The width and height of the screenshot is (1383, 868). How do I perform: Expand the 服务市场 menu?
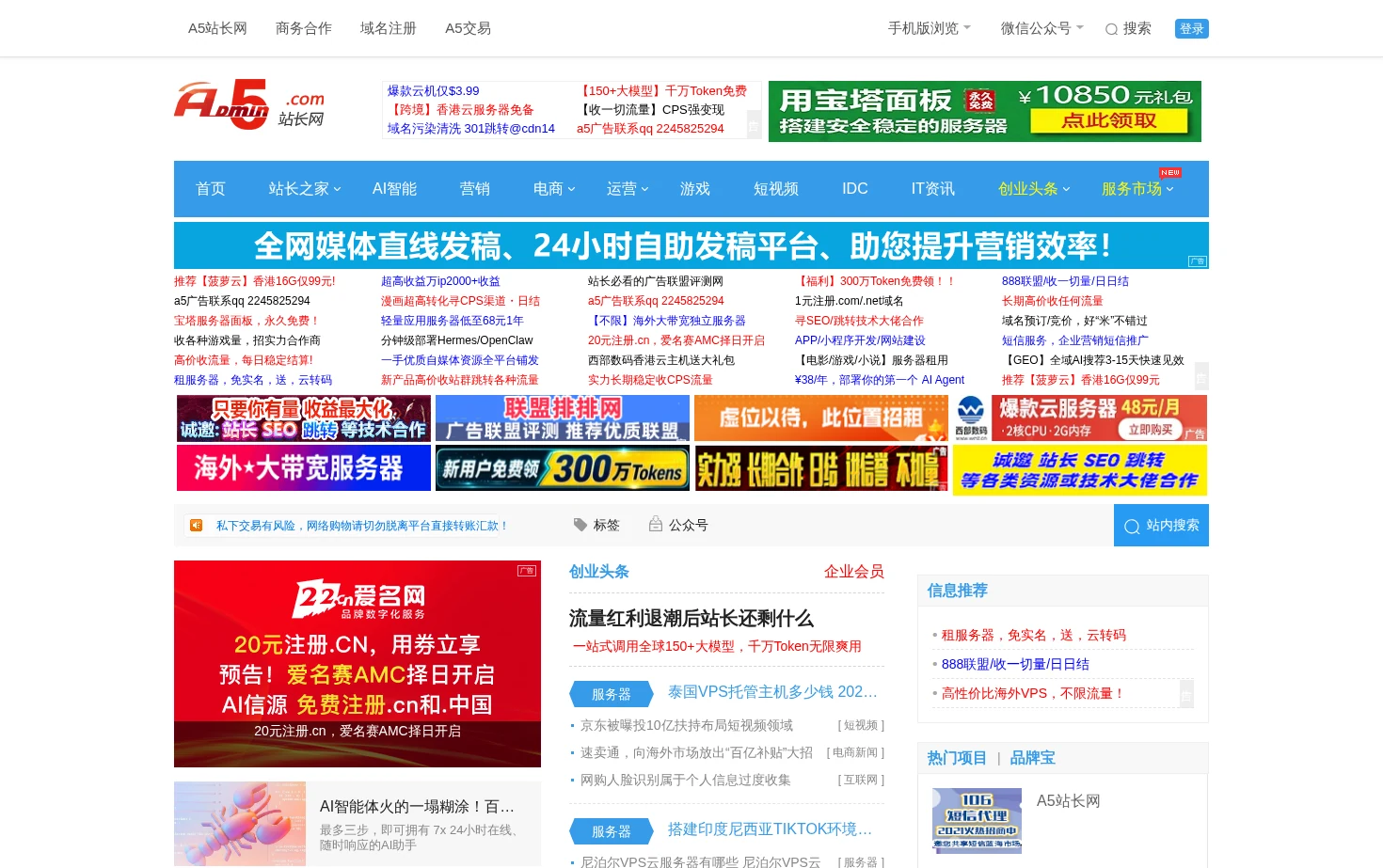(x=1138, y=189)
